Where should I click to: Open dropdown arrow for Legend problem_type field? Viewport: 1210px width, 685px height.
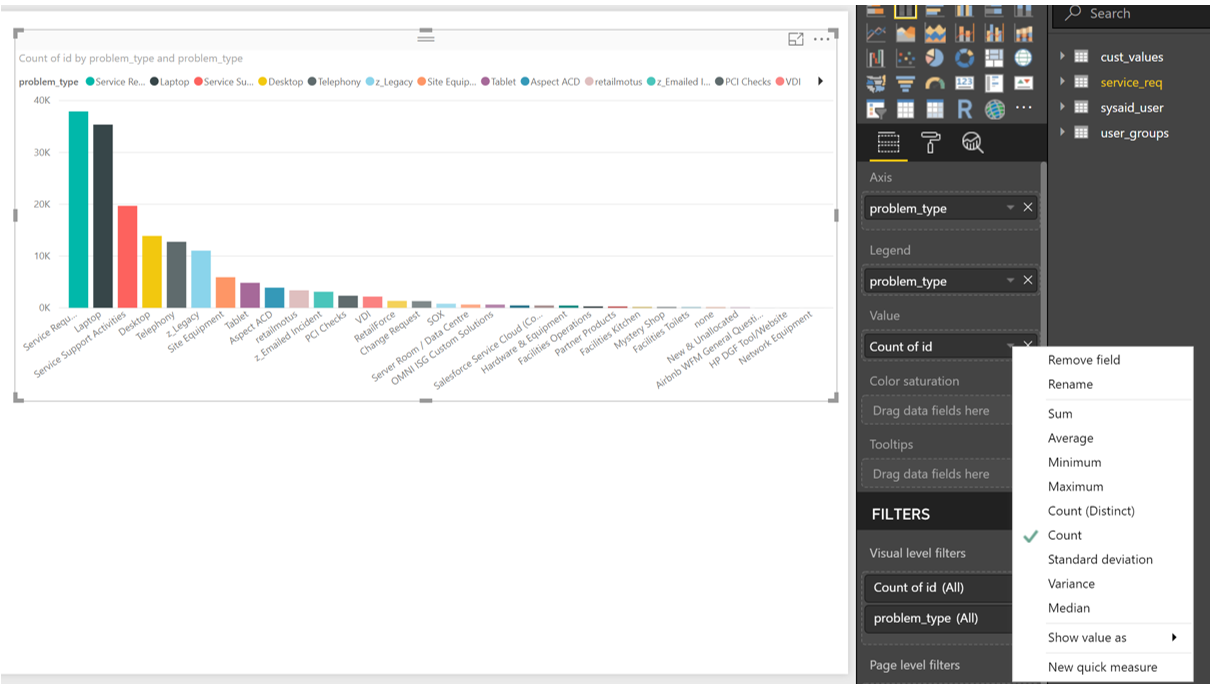1011,281
